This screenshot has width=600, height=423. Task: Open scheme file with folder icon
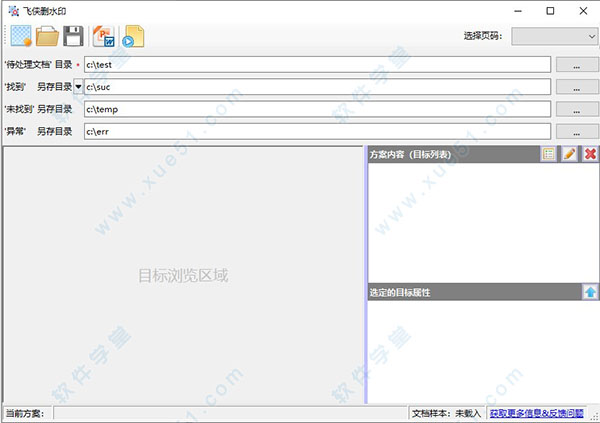click(47, 36)
